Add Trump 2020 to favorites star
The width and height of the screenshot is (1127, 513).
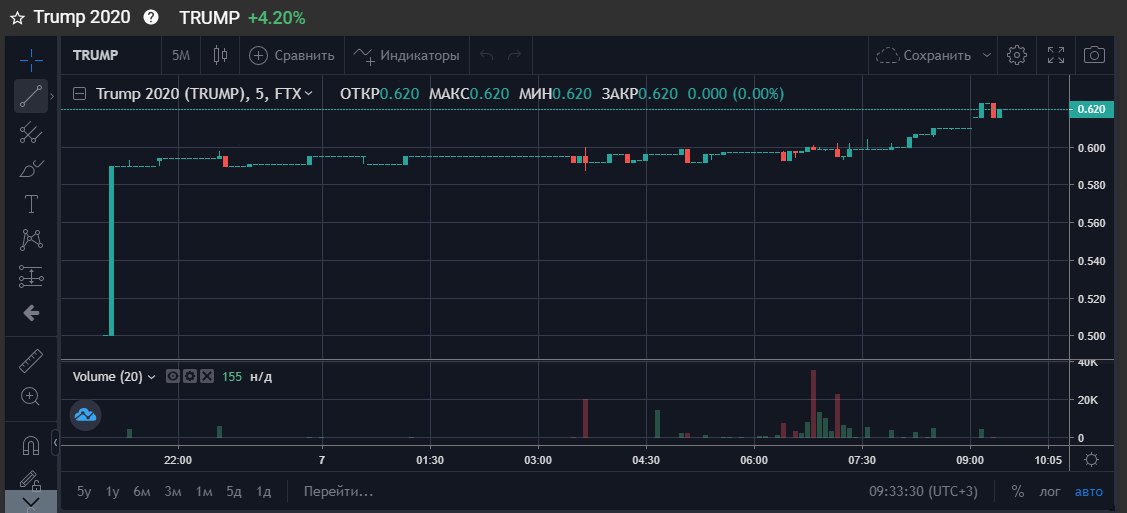[17, 18]
